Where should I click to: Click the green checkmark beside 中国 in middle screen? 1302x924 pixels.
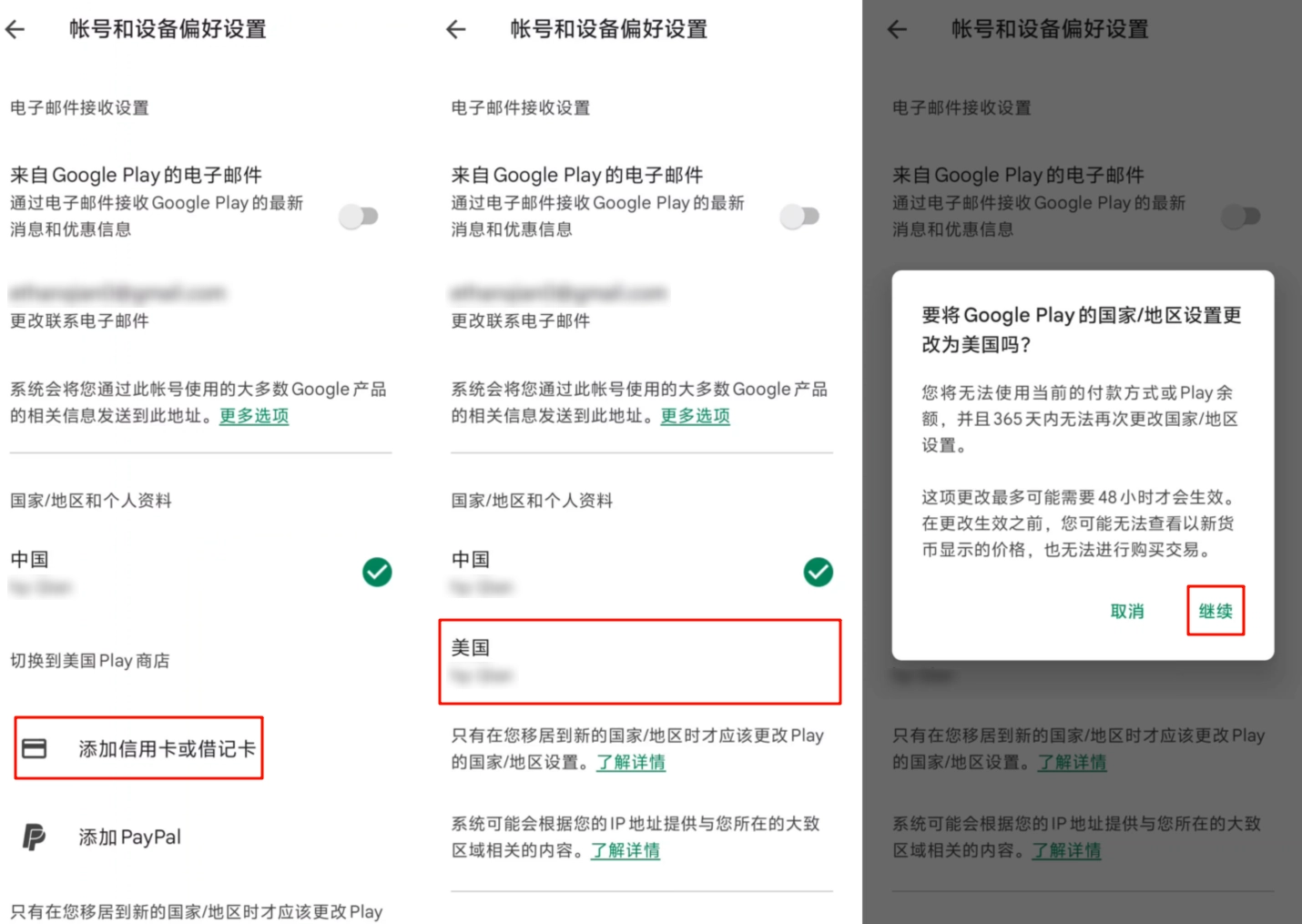[x=818, y=572]
